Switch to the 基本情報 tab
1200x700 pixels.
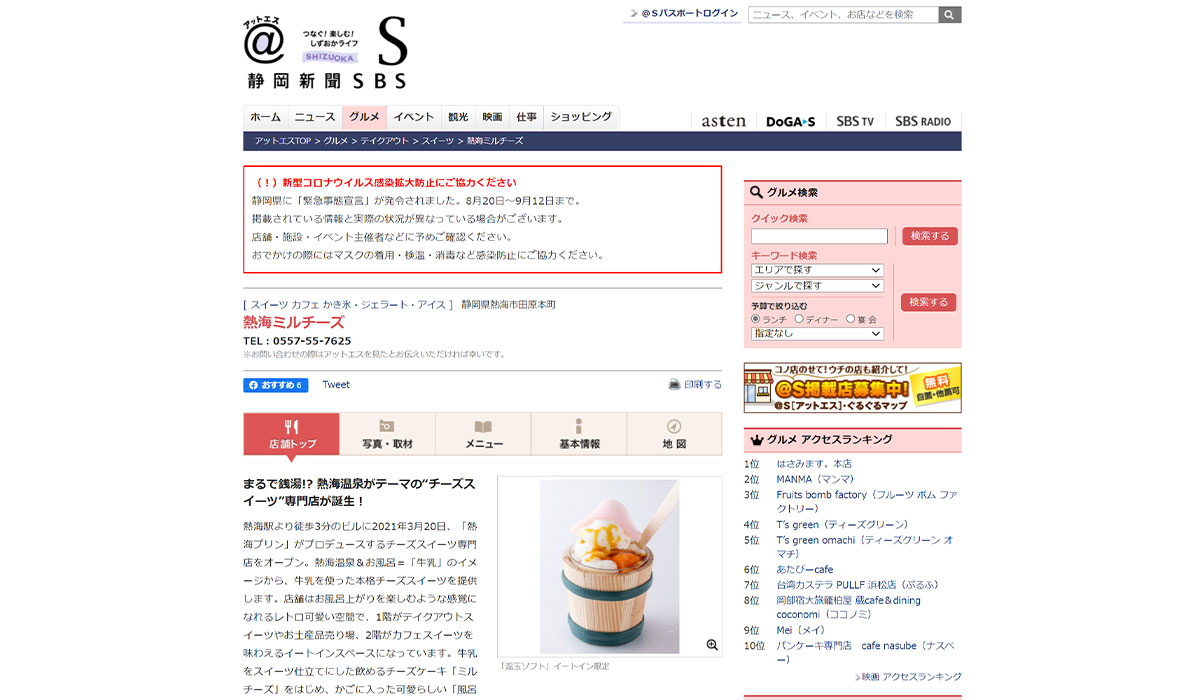click(579, 434)
